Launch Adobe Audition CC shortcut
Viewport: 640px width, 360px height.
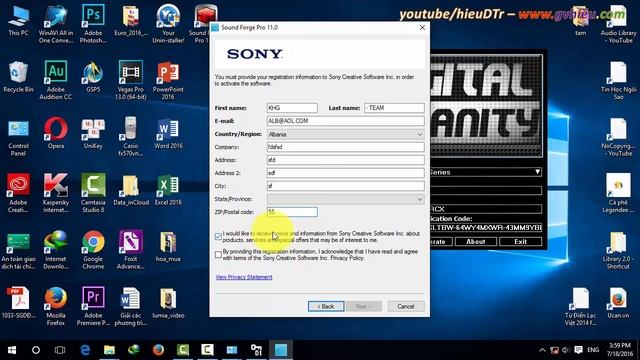pos(56,81)
